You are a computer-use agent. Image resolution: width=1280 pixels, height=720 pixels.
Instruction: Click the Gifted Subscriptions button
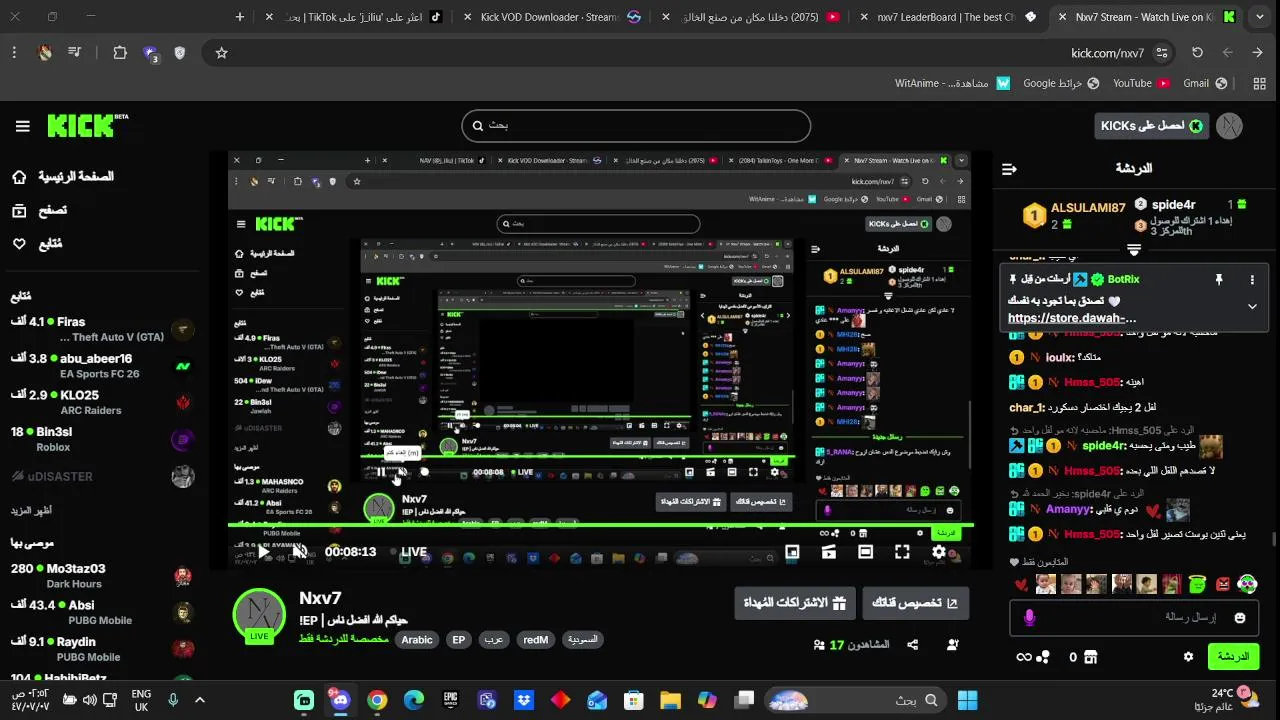(x=795, y=603)
